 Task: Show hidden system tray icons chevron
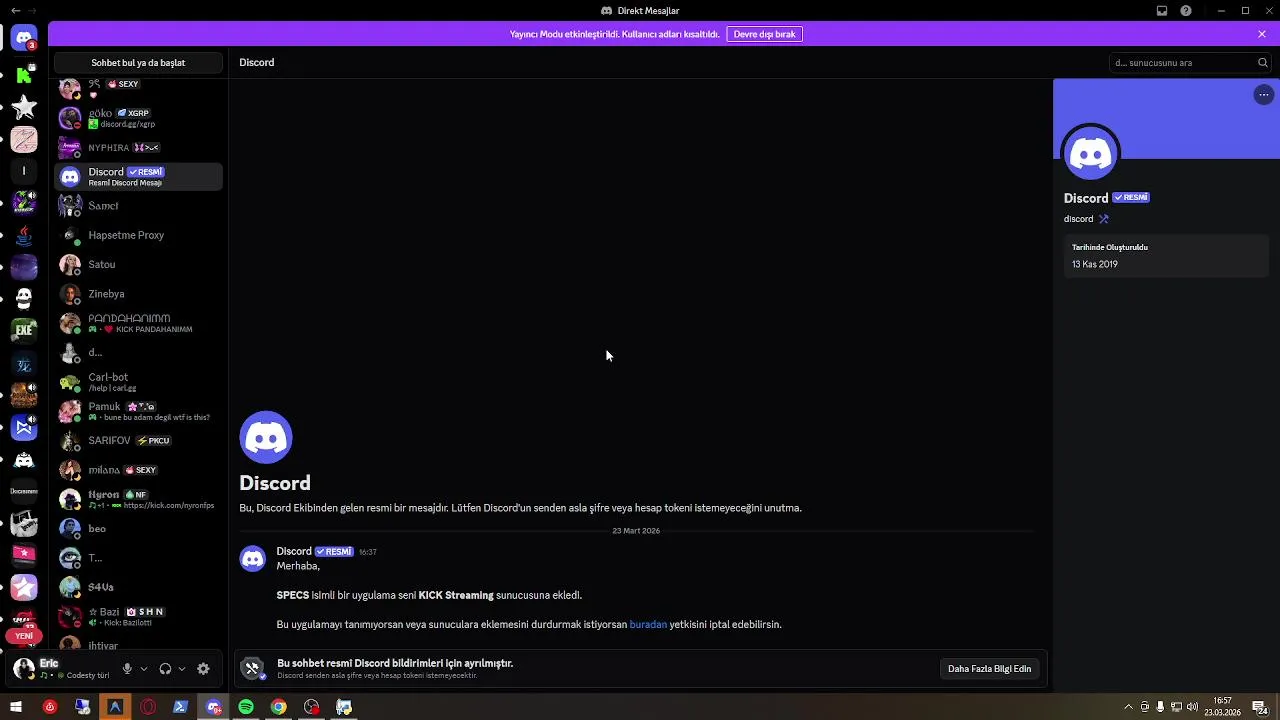point(1129,707)
